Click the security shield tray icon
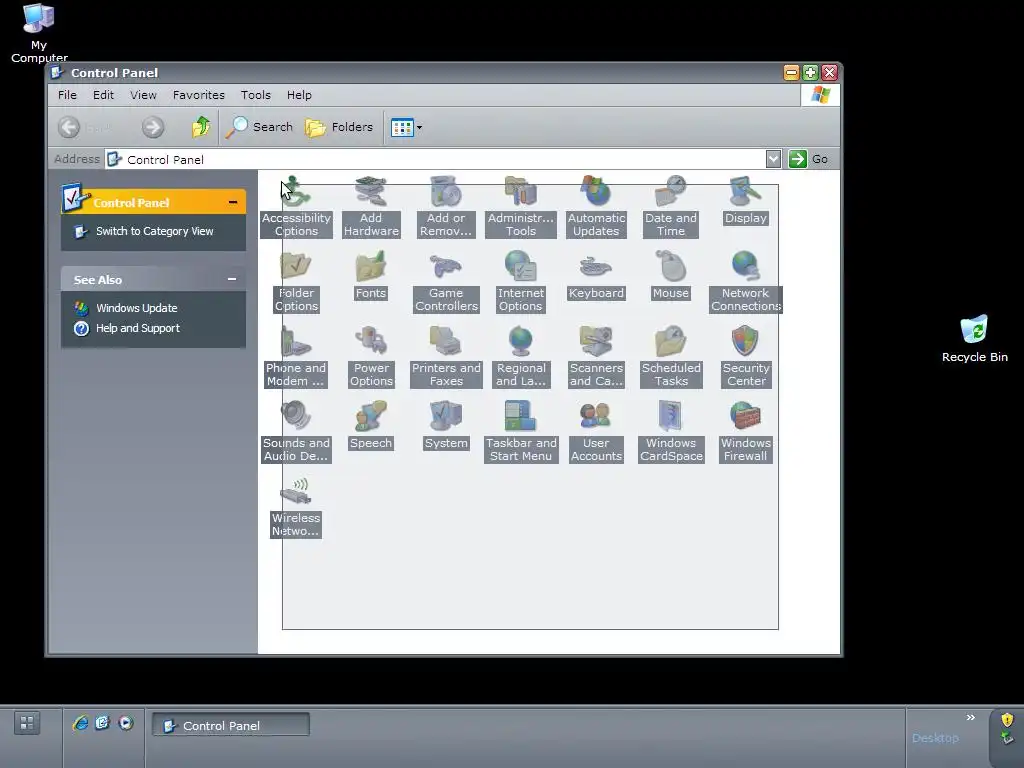The width and height of the screenshot is (1024, 768). pos(1007,720)
